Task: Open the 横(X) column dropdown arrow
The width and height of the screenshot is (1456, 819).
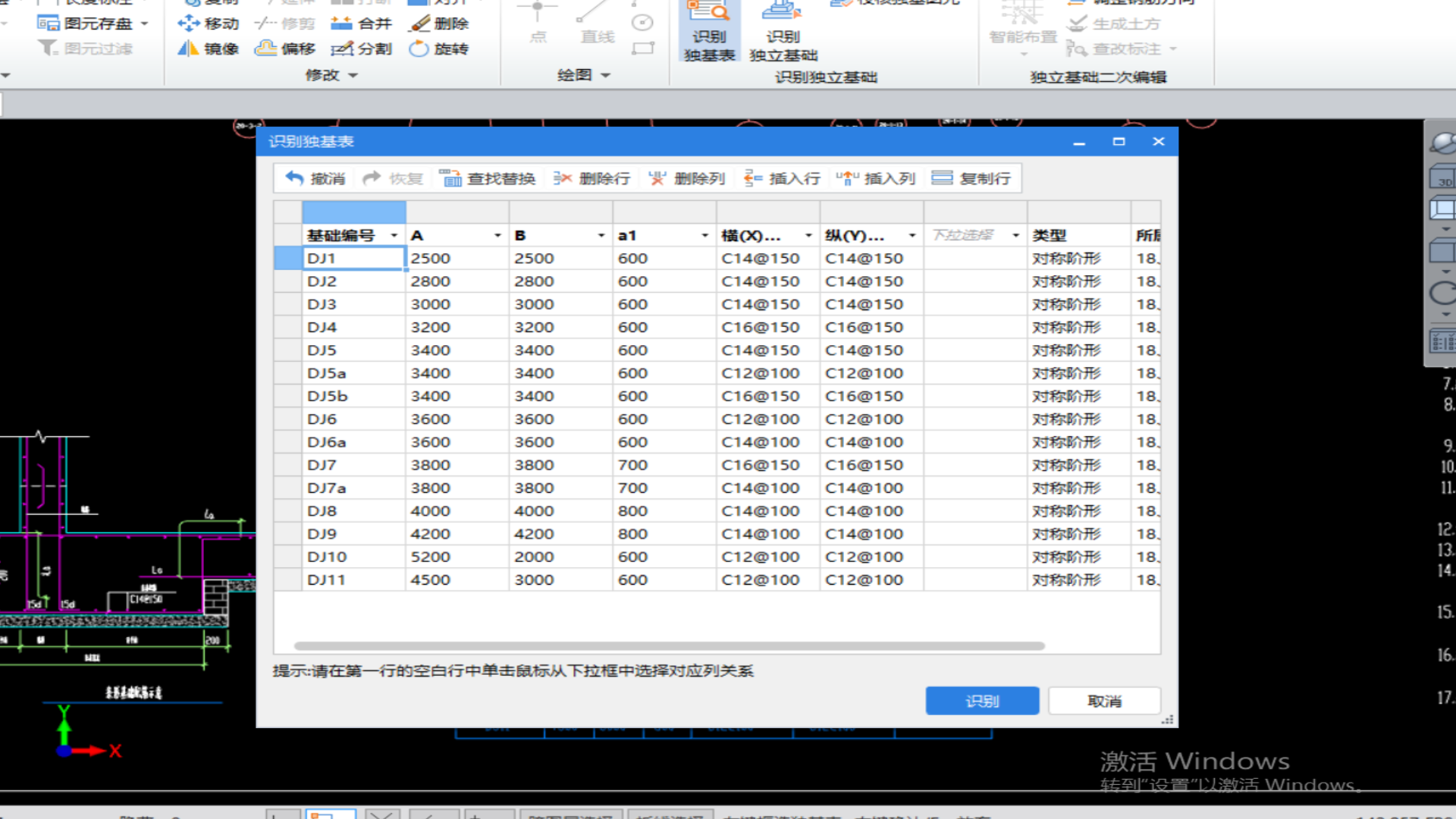Action: 809,236
